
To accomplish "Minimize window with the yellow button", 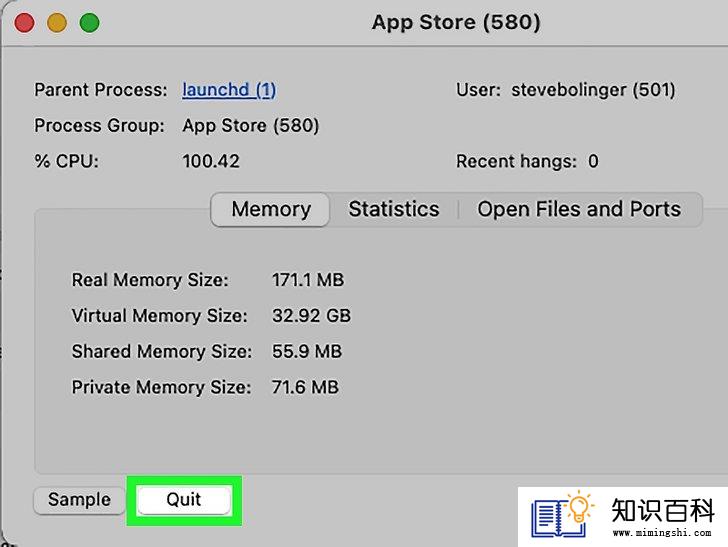I will click(57, 23).
